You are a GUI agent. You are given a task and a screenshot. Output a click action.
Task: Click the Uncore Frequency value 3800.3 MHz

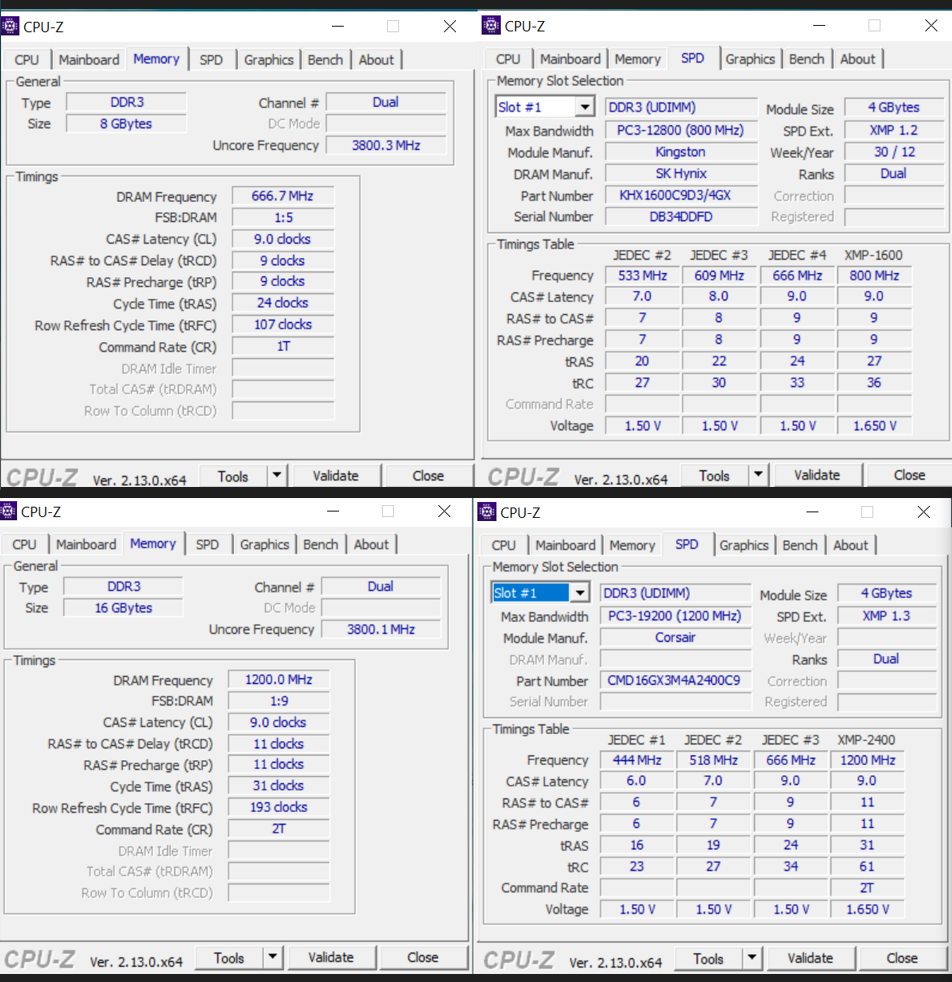[386, 145]
